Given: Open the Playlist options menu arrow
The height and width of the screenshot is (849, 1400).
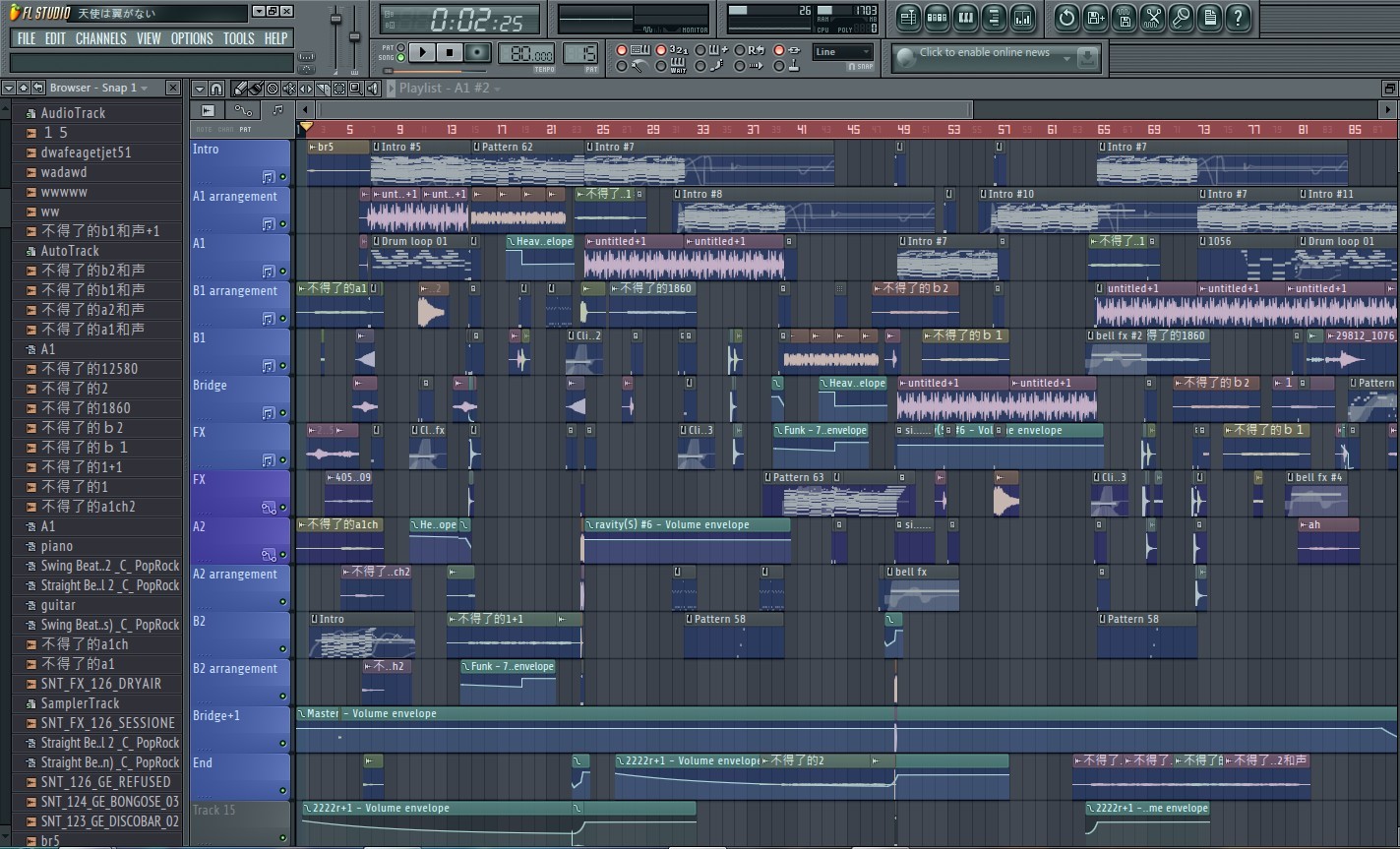Looking at the screenshot, I should point(200,89).
